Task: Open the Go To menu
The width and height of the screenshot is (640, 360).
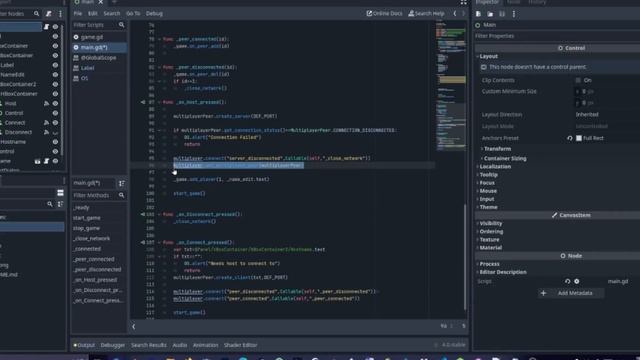Action: point(133,13)
